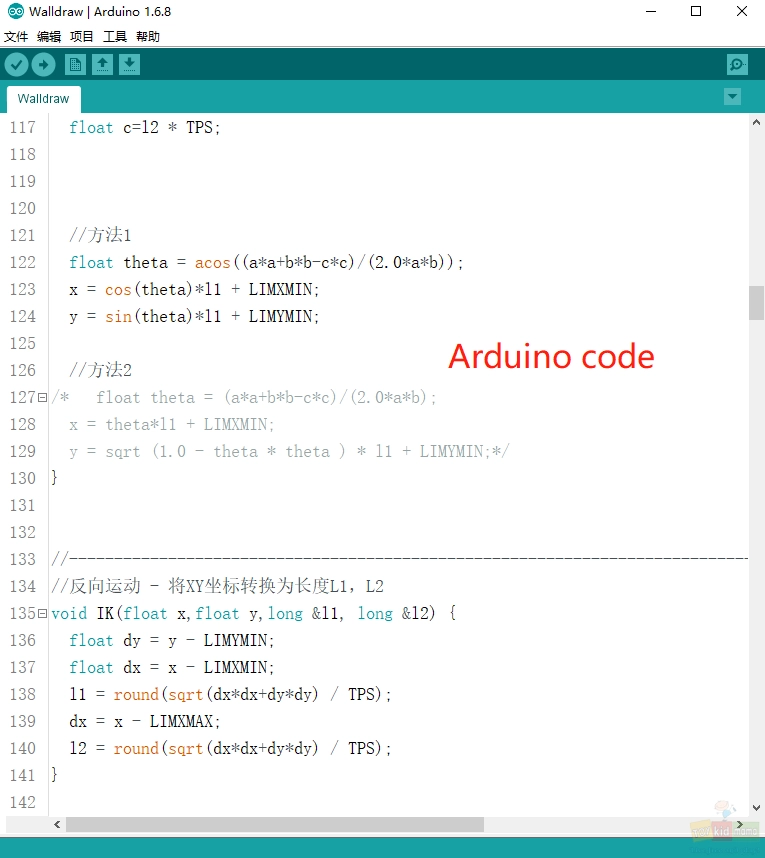
Task: Select the Walldraw sketch tab
Action: click(x=44, y=99)
